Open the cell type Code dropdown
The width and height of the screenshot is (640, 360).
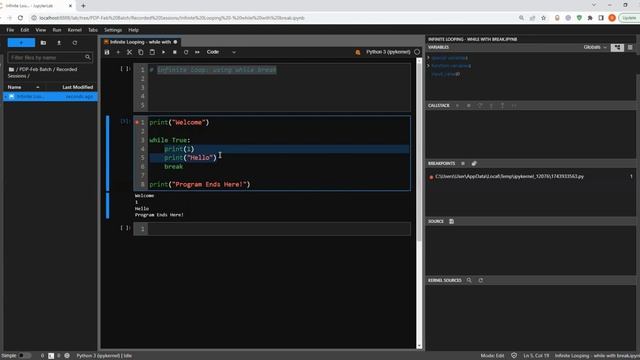coord(221,52)
